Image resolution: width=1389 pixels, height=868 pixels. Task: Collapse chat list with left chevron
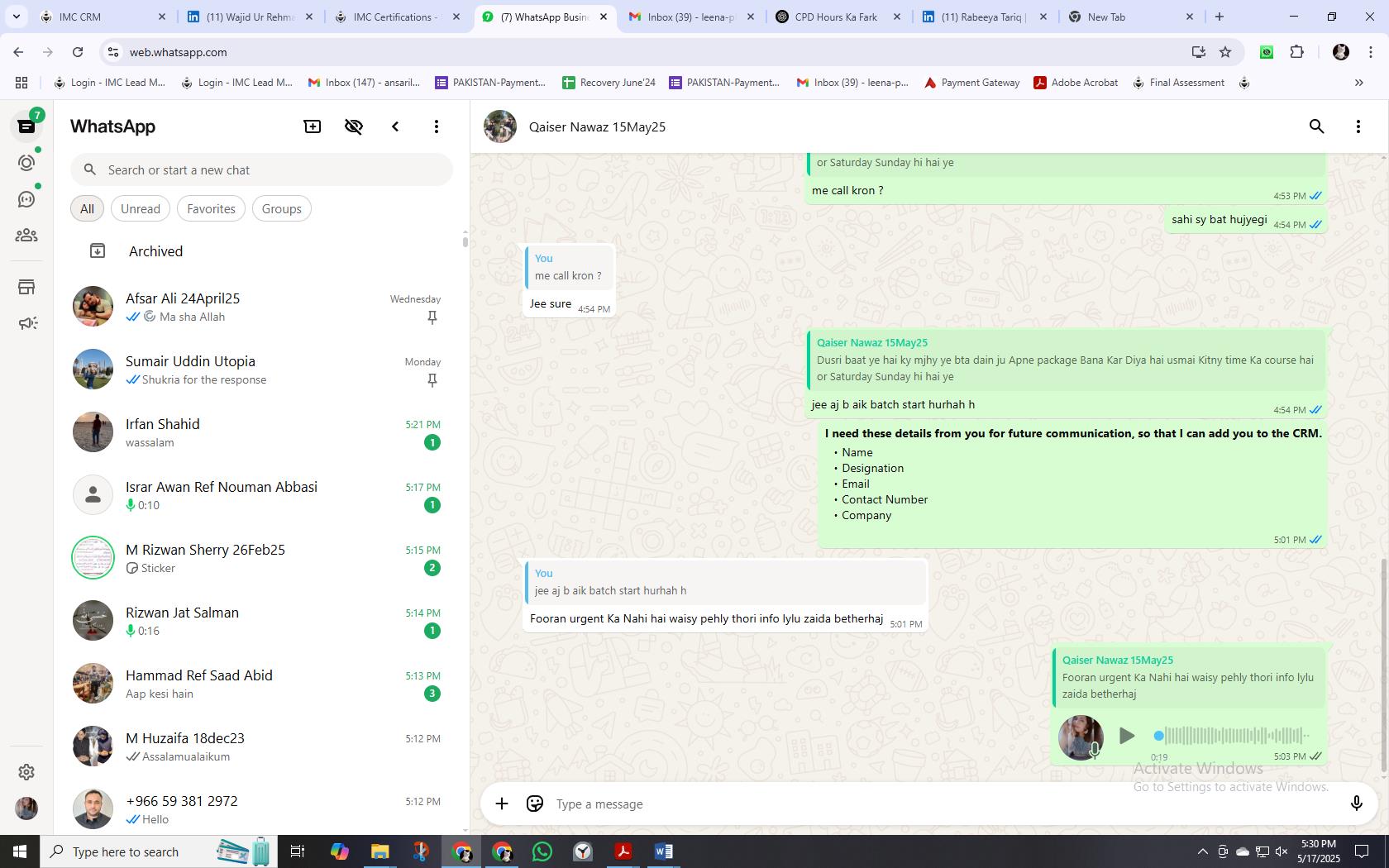tap(395, 126)
